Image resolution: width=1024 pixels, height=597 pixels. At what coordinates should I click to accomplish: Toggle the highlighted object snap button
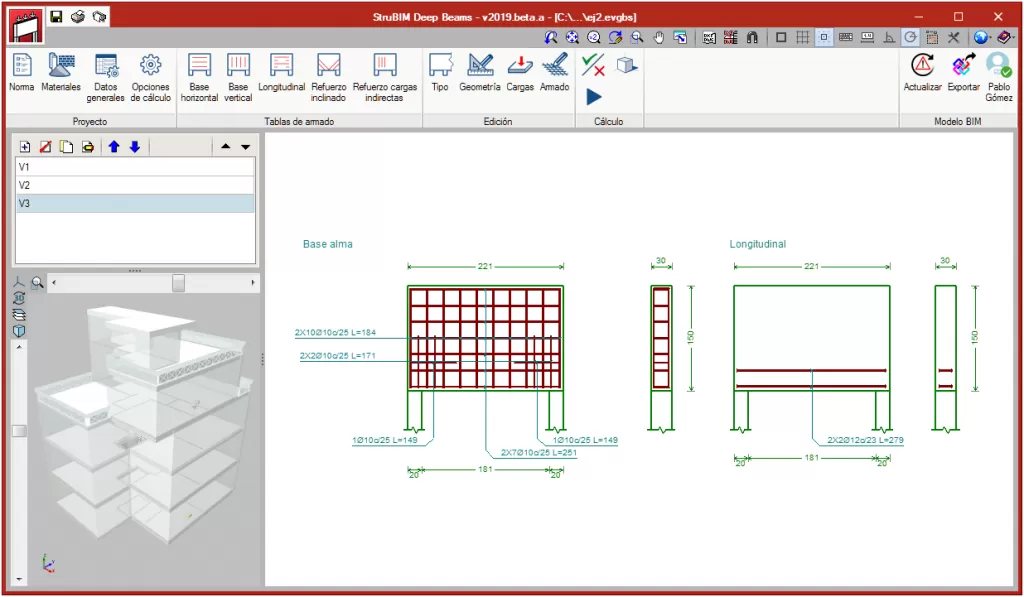point(824,37)
